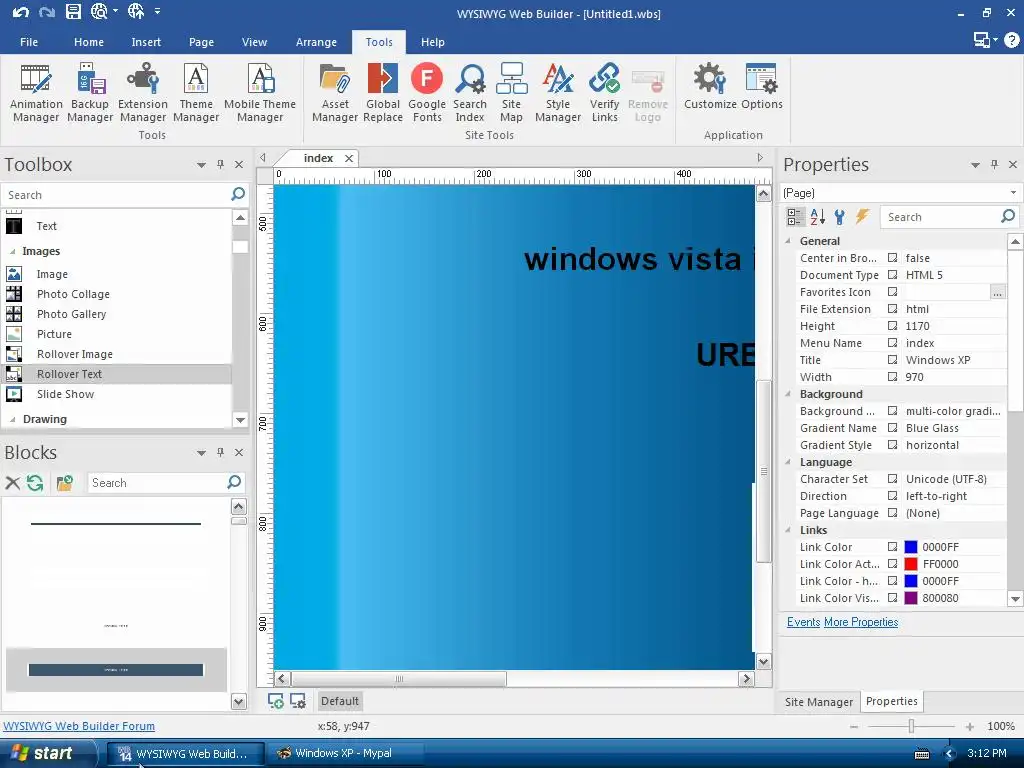Click the Publish globe icon
The image size is (1024, 768).
click(136, 11)
